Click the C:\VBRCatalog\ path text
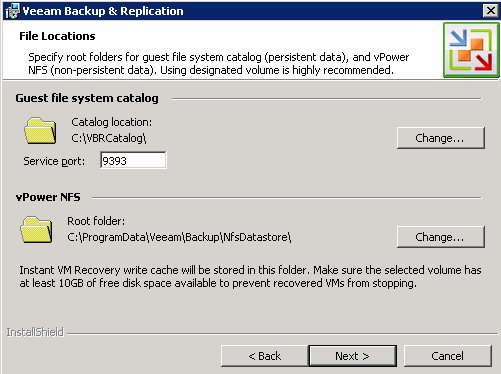501x374 pixels. pyautogui.click(x=109, y=138)
